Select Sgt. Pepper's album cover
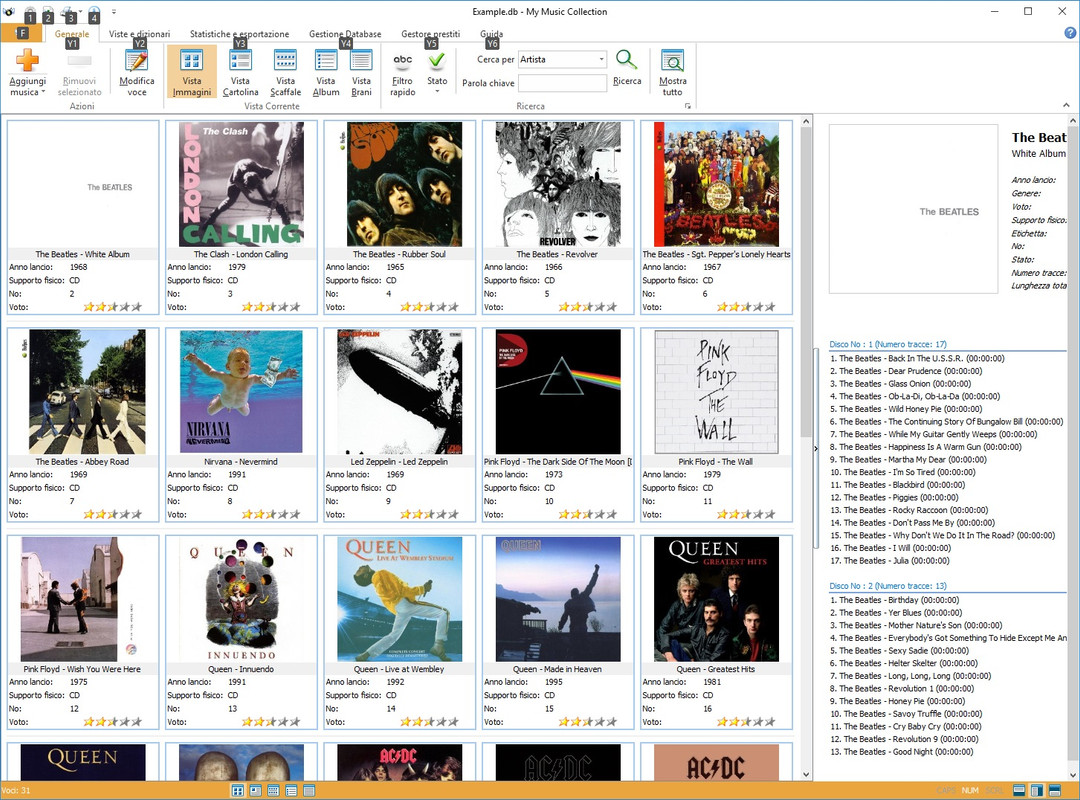 point(716,184)
